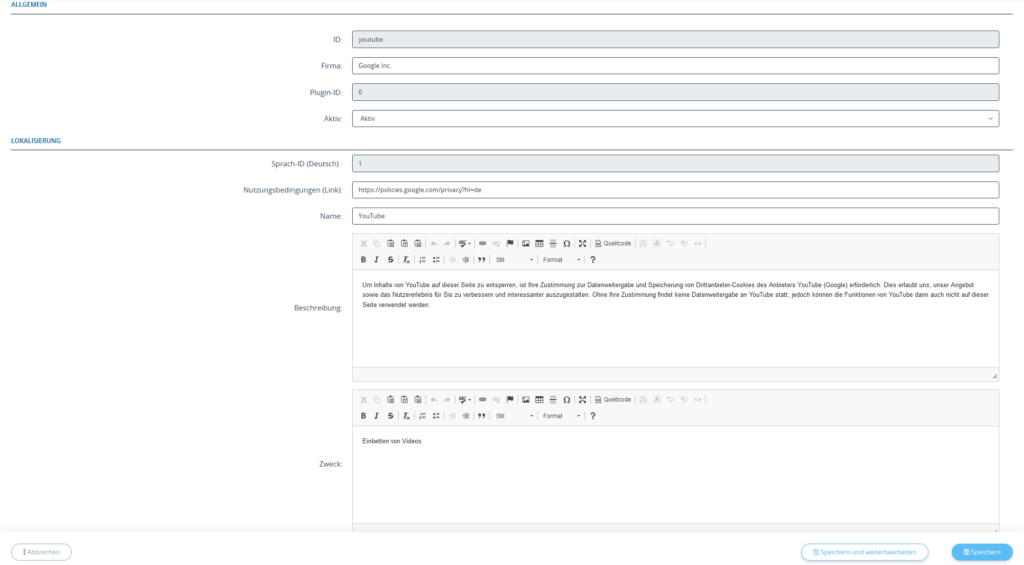Open spell check menu in Beschreibung editor

point(465,244)
